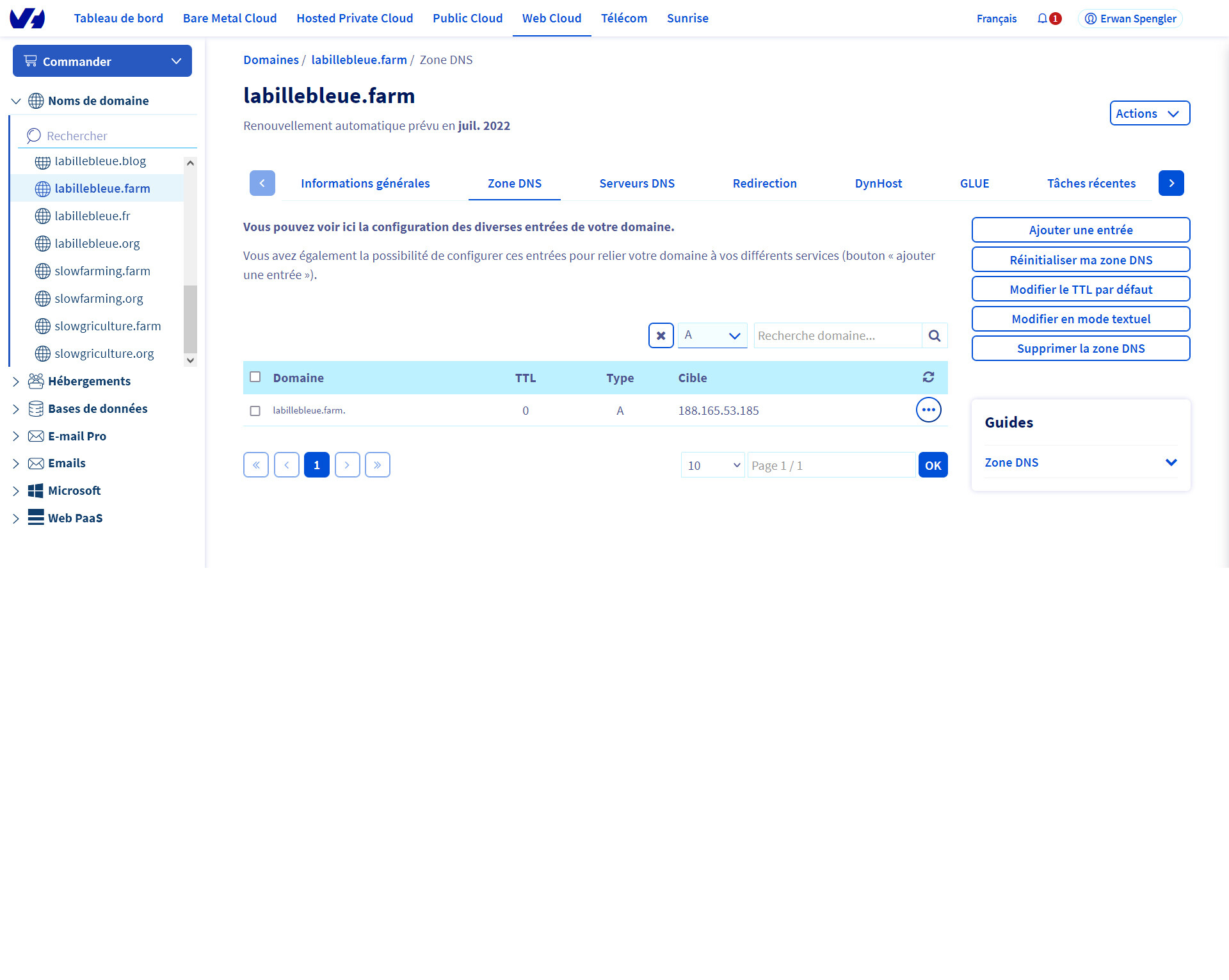The width and height of the screenshot is (1229, 980).
Task: Open the Tableau de bord menu
Action: [x=118, y=19]
